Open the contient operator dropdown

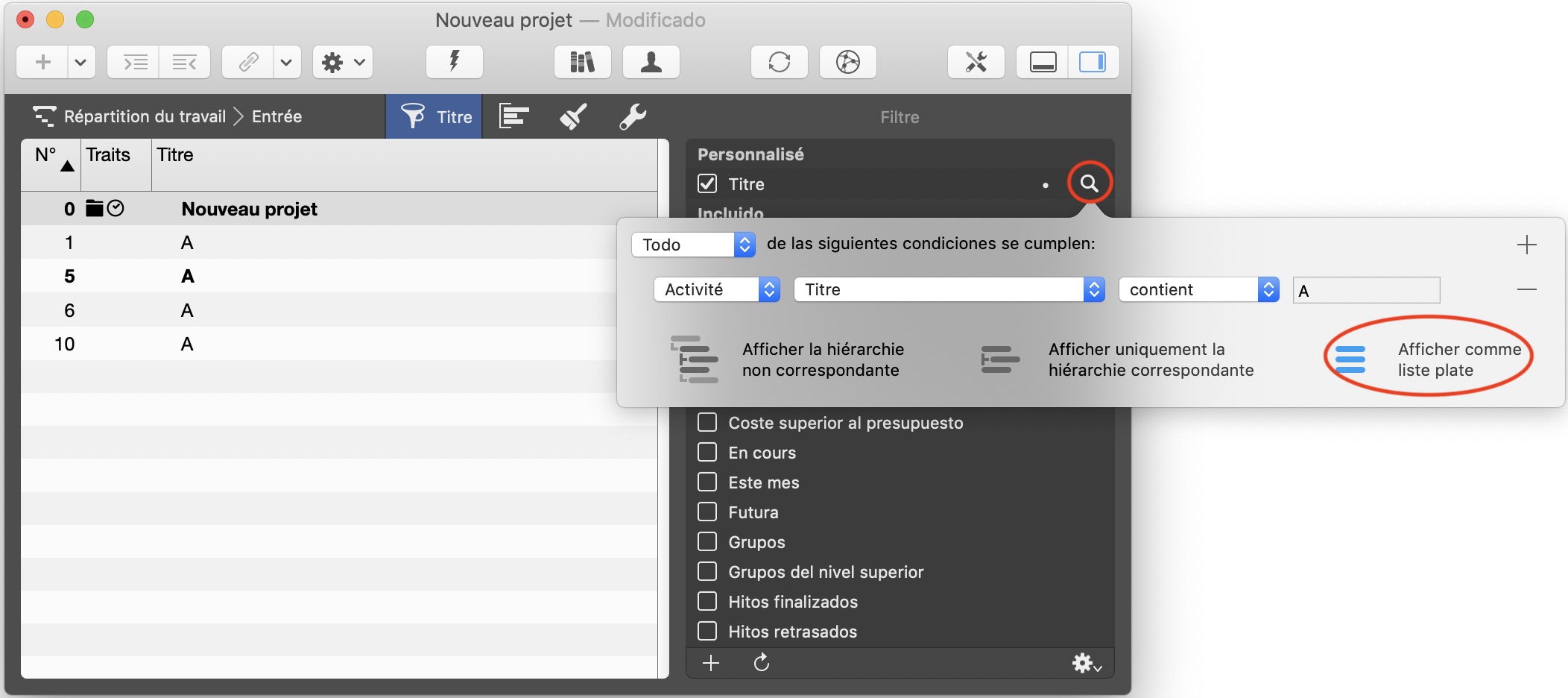pyautogui.click(x=1198, y=289)
